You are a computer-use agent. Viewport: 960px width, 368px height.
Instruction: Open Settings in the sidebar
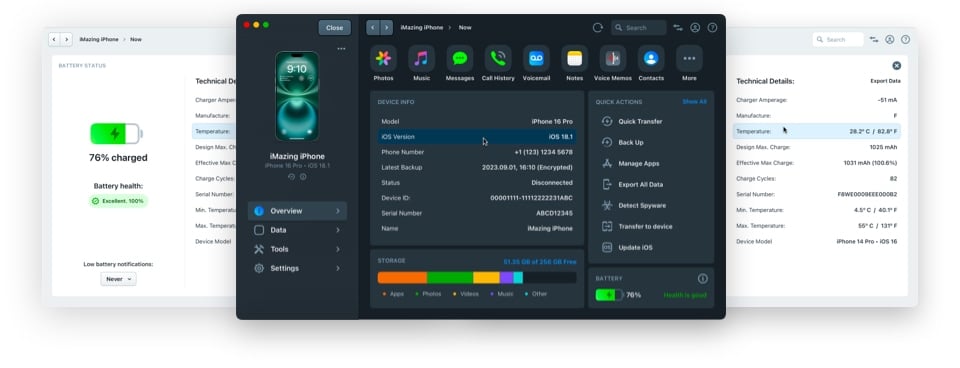tap(298, 268)
